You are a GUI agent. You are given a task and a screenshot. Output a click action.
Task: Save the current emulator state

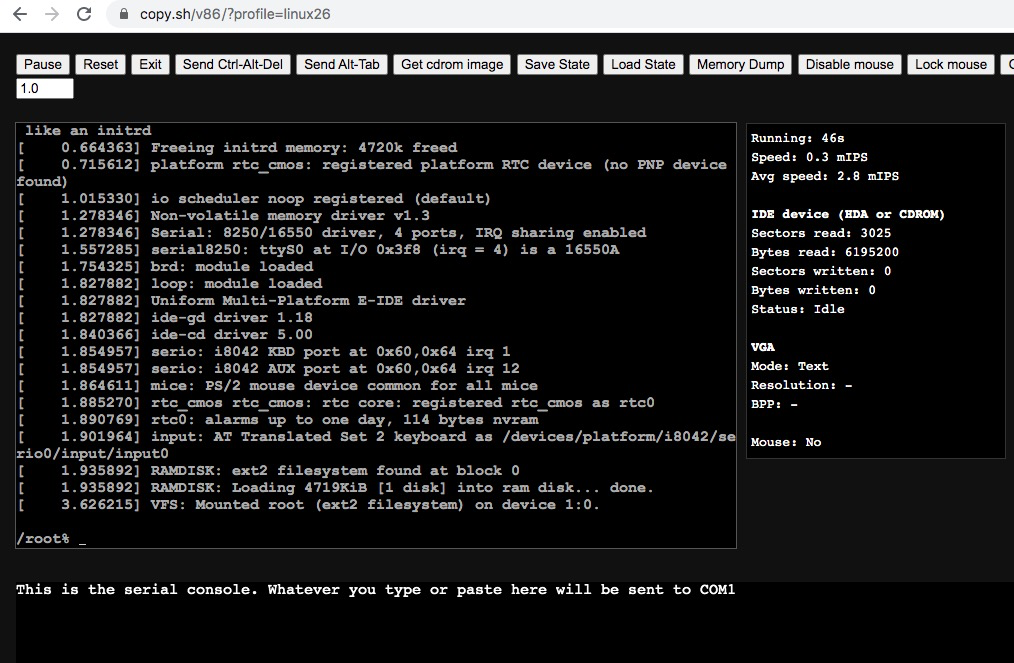click(x=557, y=63)
